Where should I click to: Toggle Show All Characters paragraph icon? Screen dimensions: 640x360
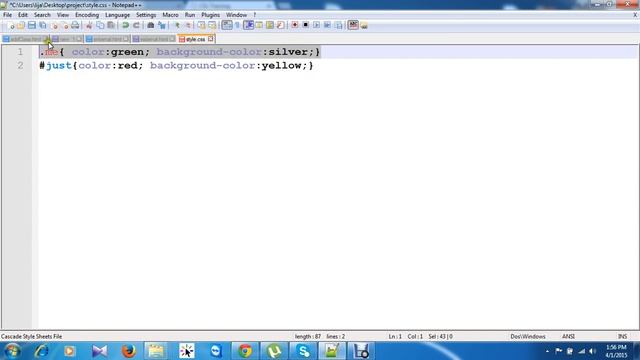[x=238, y=25]
